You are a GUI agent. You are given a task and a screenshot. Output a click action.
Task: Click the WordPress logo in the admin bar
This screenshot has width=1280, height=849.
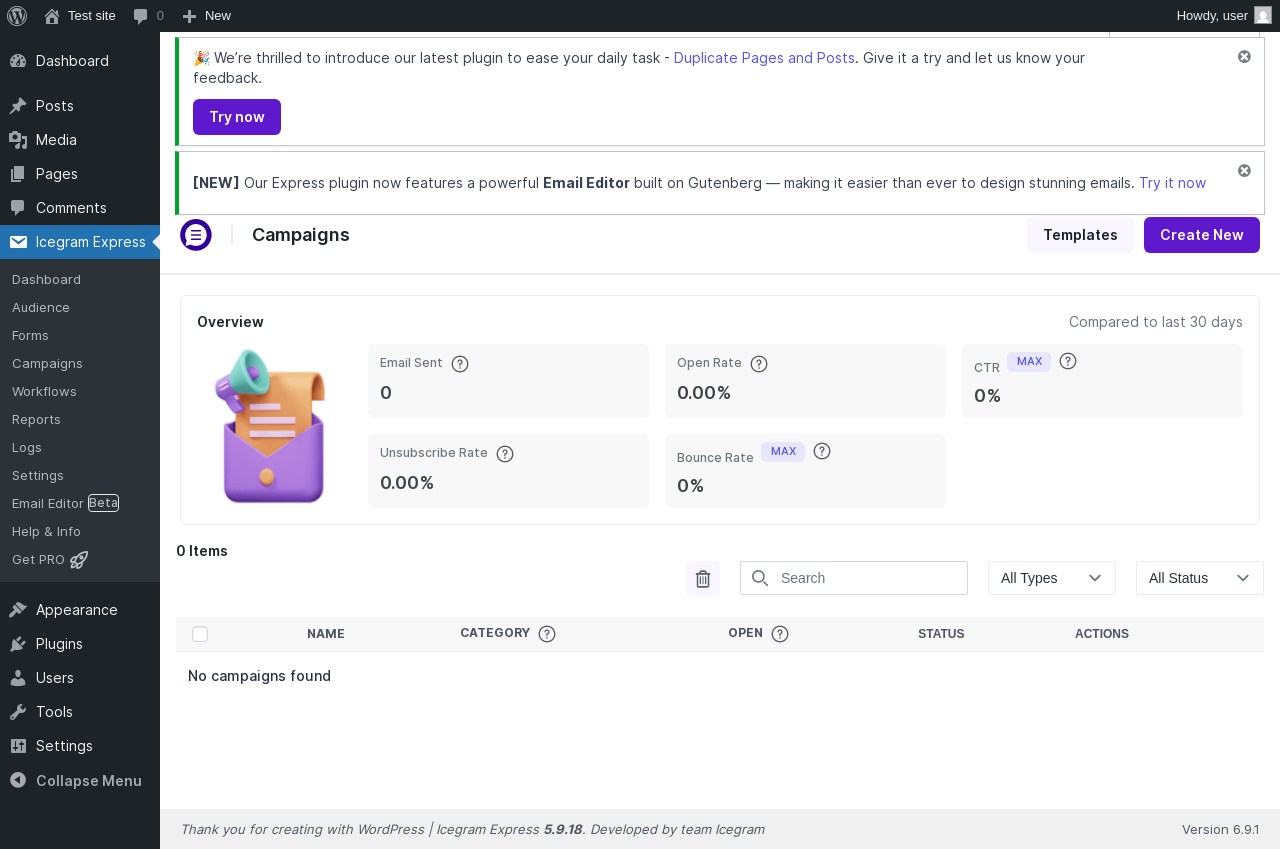pos(17,15)
